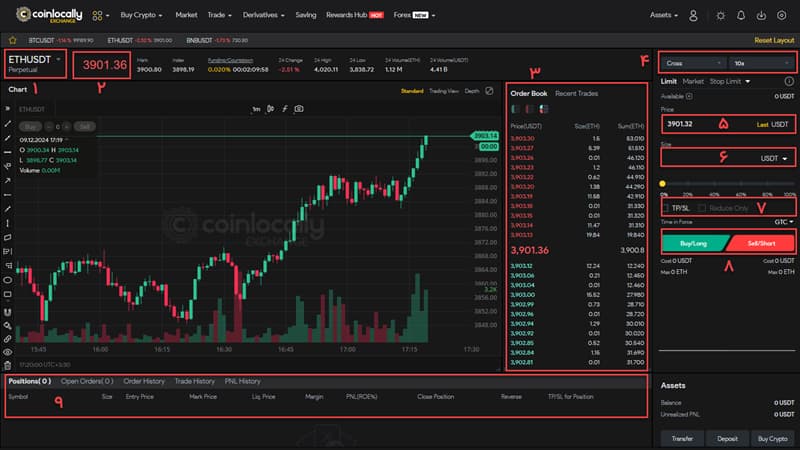Viewport: 800px width, 450px height.
Task: Open the Rewards Hub menu item
Action: point(355,15)
